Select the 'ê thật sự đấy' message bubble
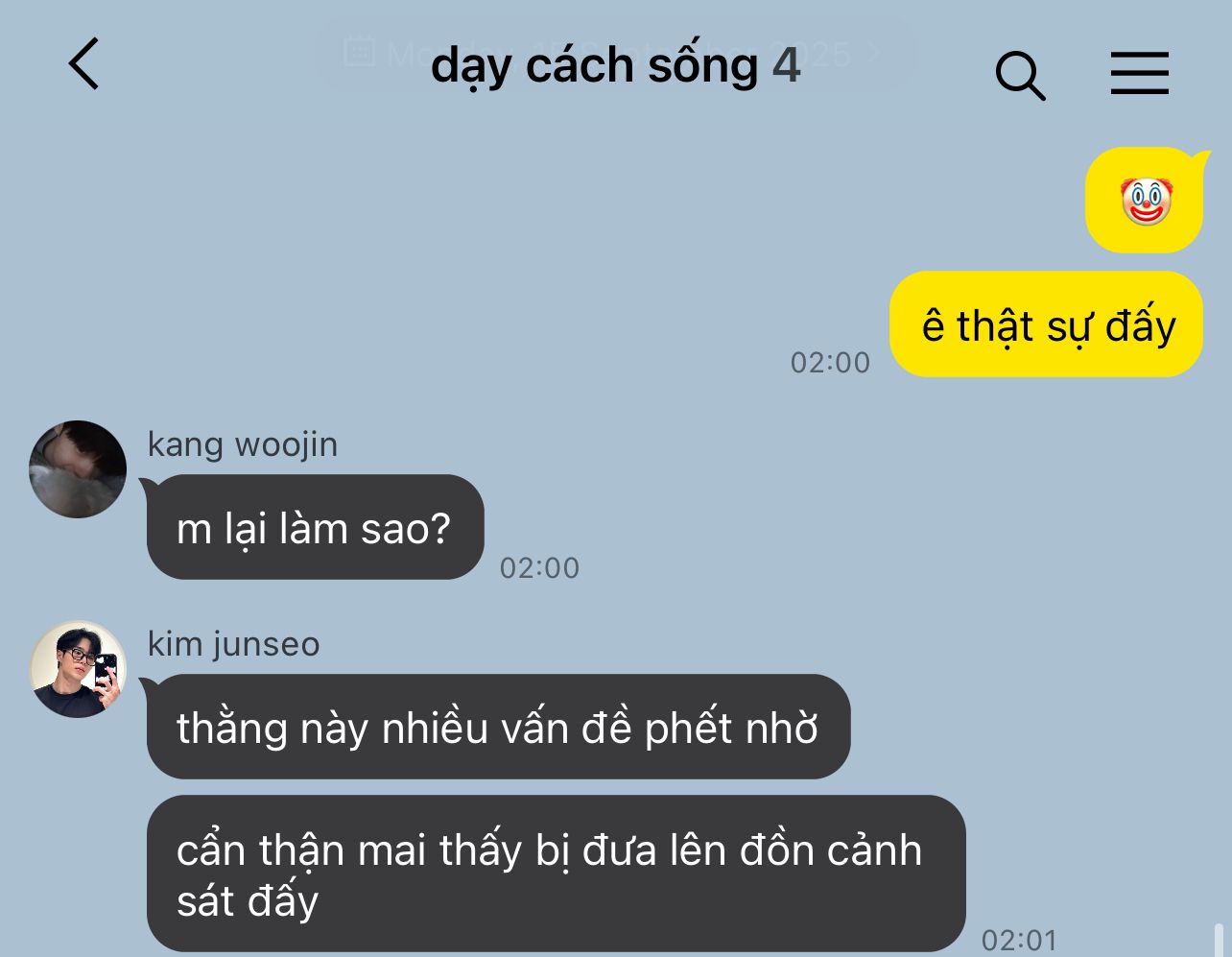The height and width of the screenshot is (957, 1232). tap(1046, 324)
